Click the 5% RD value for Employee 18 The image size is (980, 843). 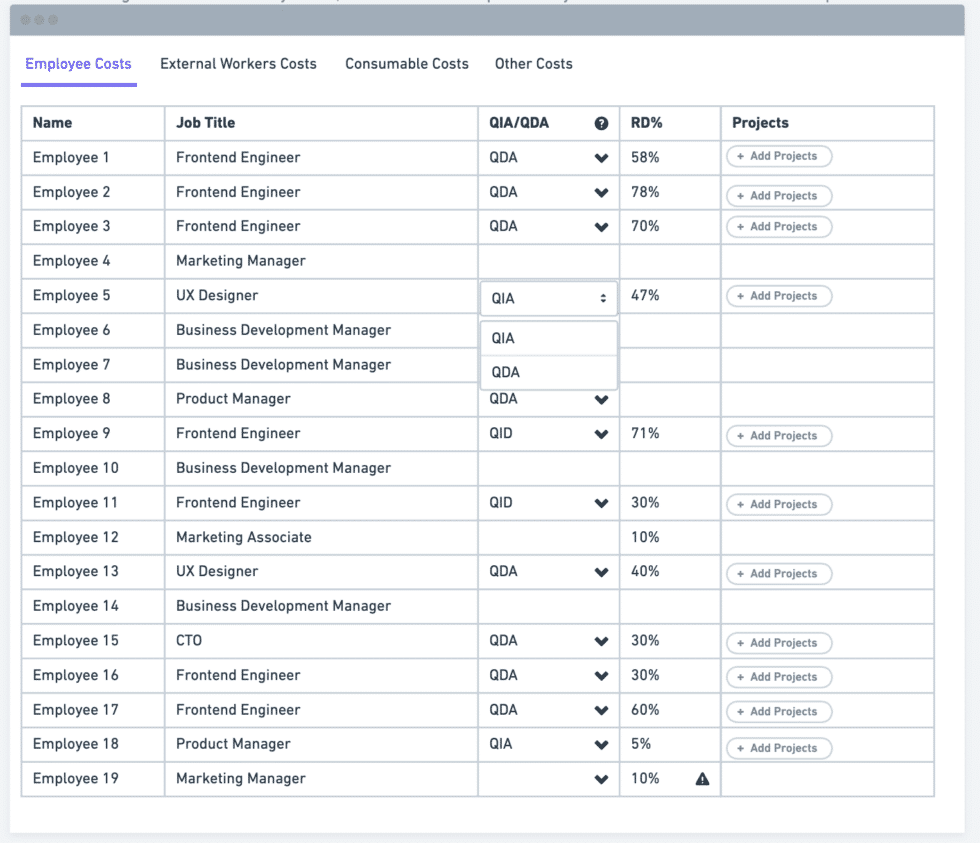pyautogui.click(x=641, y=744)
